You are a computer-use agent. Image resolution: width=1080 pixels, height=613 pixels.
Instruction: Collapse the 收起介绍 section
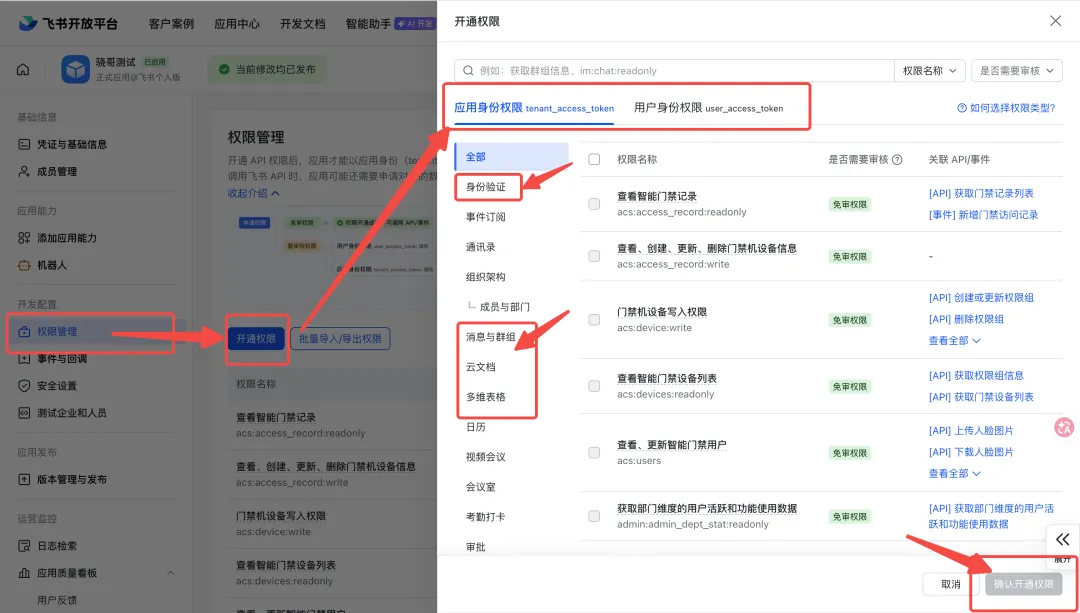(253, 194)
